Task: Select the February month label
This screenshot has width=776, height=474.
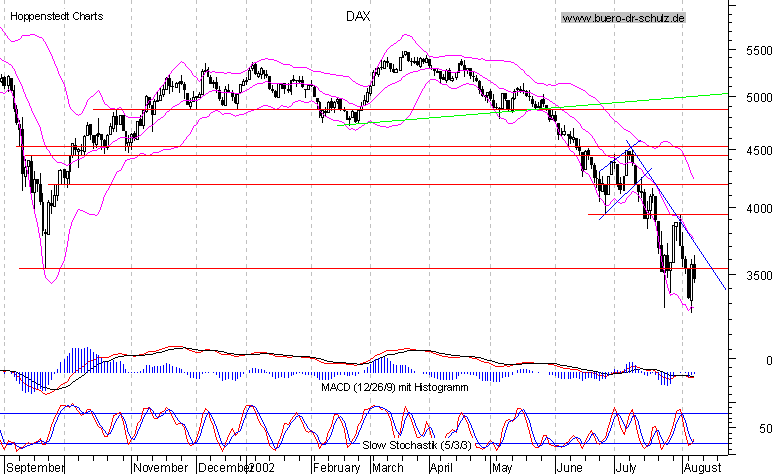Action: point(337,468)
